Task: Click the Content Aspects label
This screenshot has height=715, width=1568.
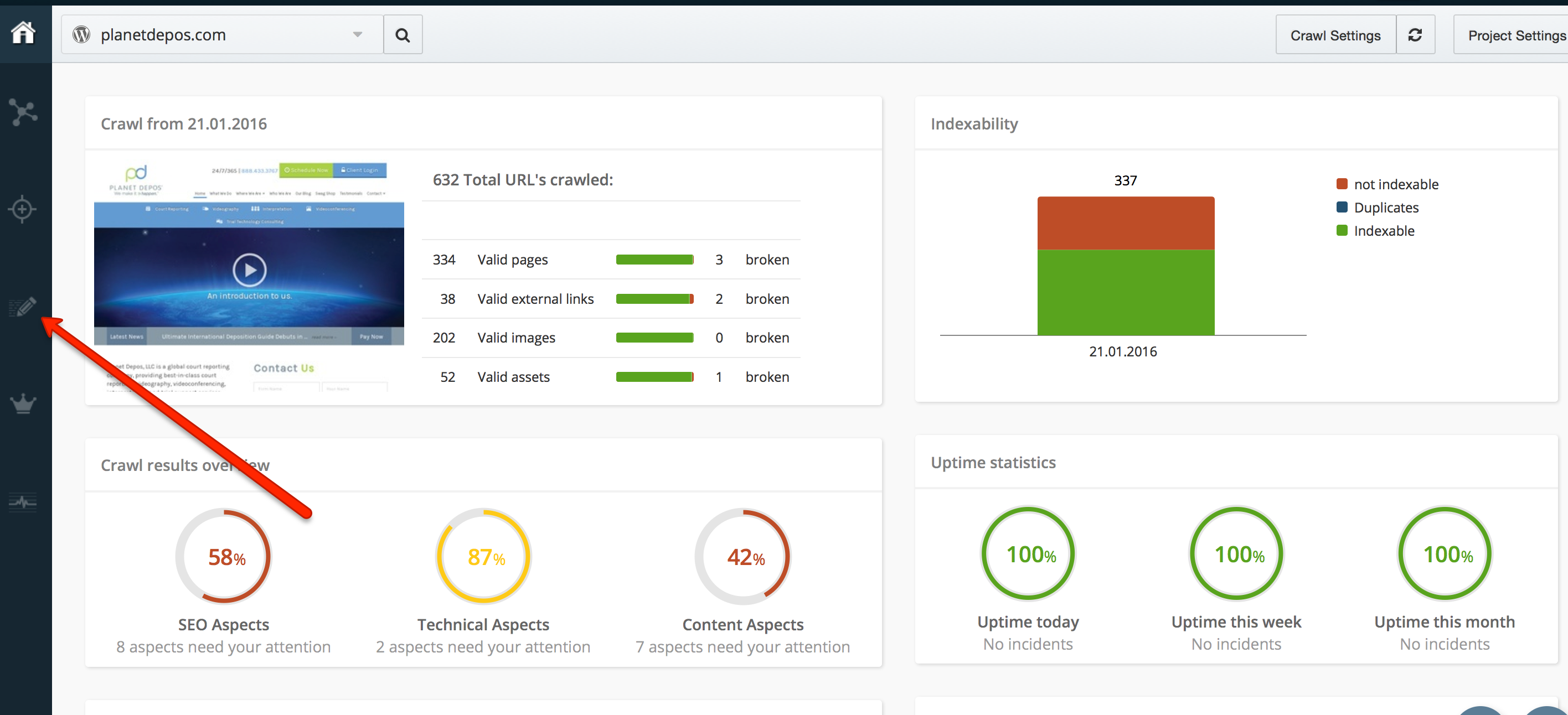Action: [742, 624]
